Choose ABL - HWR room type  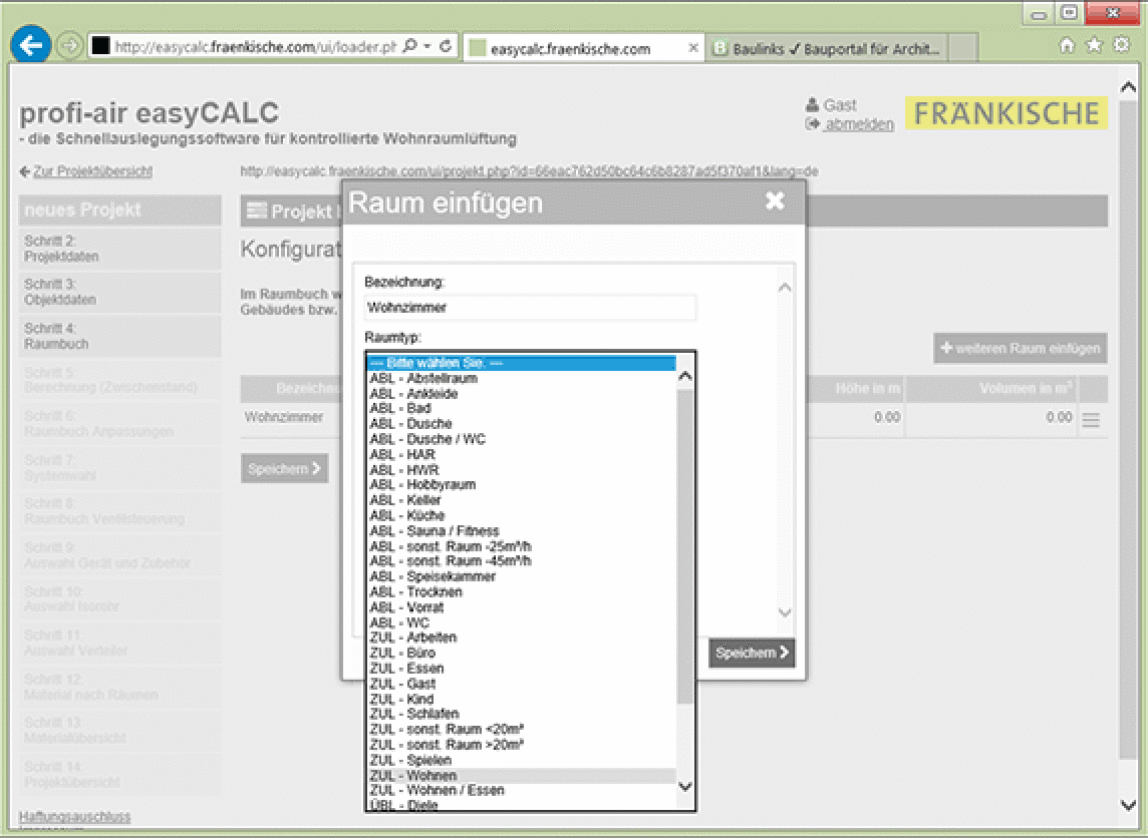[521, 470]
